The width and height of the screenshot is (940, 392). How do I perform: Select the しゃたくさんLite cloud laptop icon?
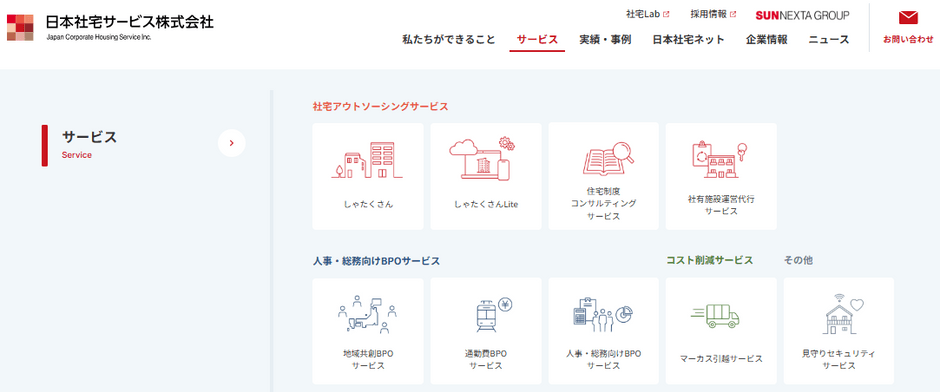tap(483, 159)
